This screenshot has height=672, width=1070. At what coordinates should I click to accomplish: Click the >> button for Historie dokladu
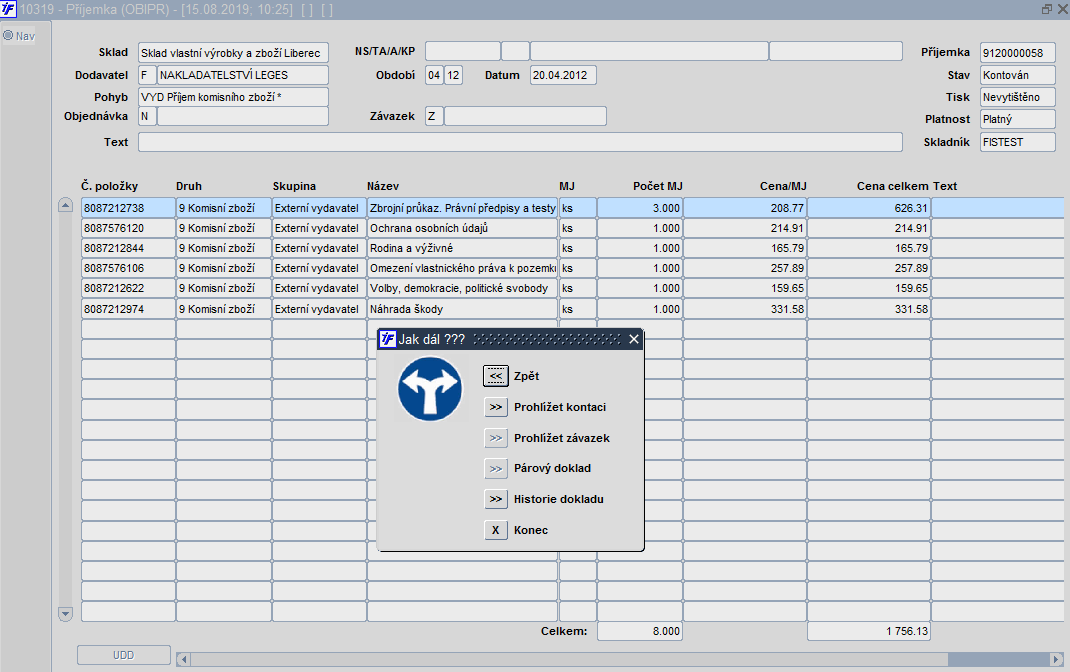496,499
